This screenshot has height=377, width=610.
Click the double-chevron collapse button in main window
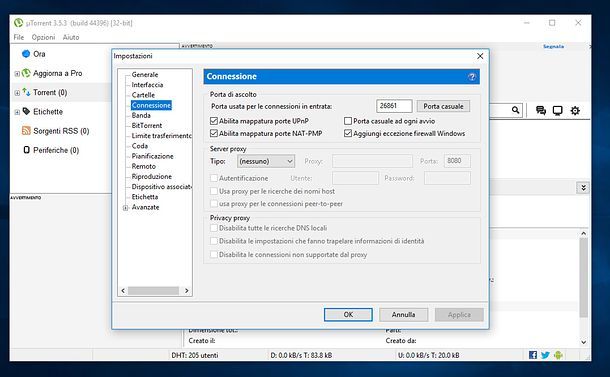[583, 188]
